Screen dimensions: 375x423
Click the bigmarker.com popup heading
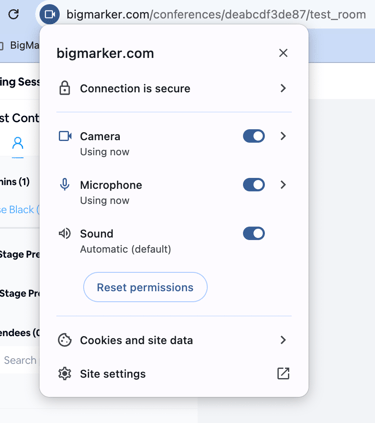click(x=105, y=53)
